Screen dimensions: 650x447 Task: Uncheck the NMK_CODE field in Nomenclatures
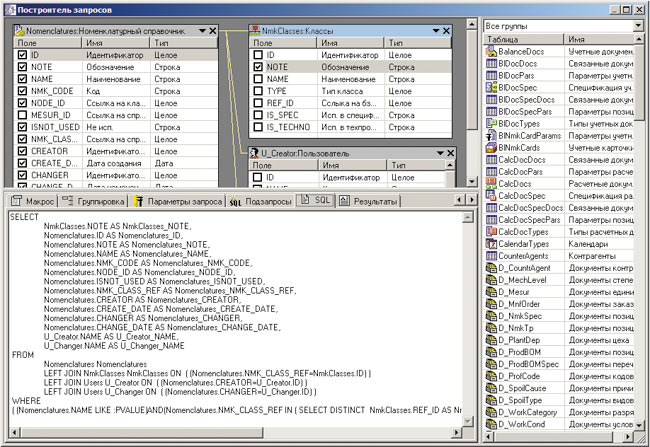(x=22, y=91)
